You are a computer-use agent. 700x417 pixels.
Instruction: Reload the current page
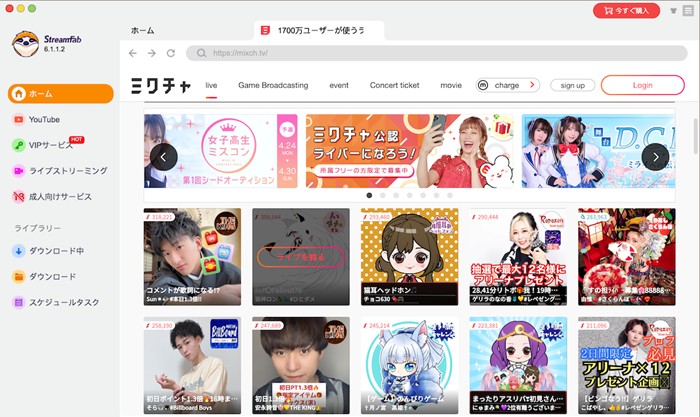coord(171,53)
